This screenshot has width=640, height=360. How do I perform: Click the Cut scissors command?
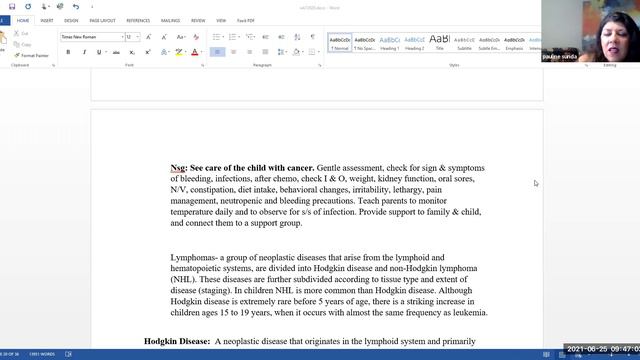(x=21, y=33)
